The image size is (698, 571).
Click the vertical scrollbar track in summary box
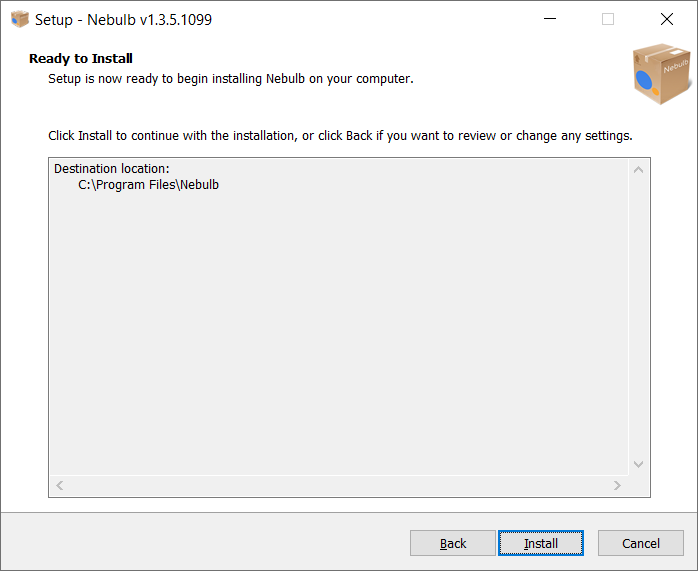[x=638, y=317]
